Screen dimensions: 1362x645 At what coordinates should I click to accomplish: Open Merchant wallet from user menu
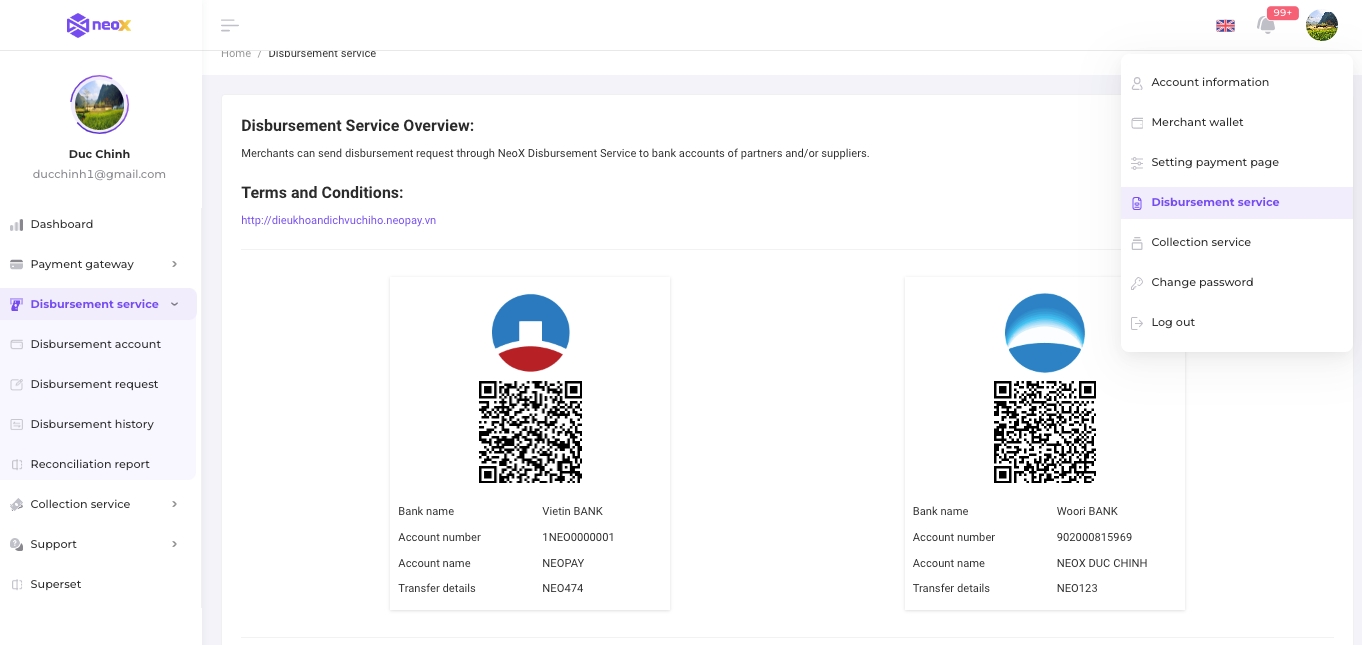pyautogui.click(x=1197, y=122)
